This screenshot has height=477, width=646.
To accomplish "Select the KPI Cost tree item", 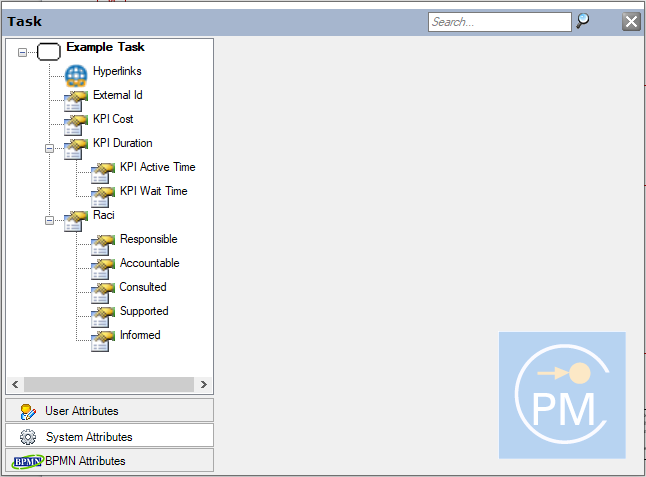I will (x=113, y=119).
